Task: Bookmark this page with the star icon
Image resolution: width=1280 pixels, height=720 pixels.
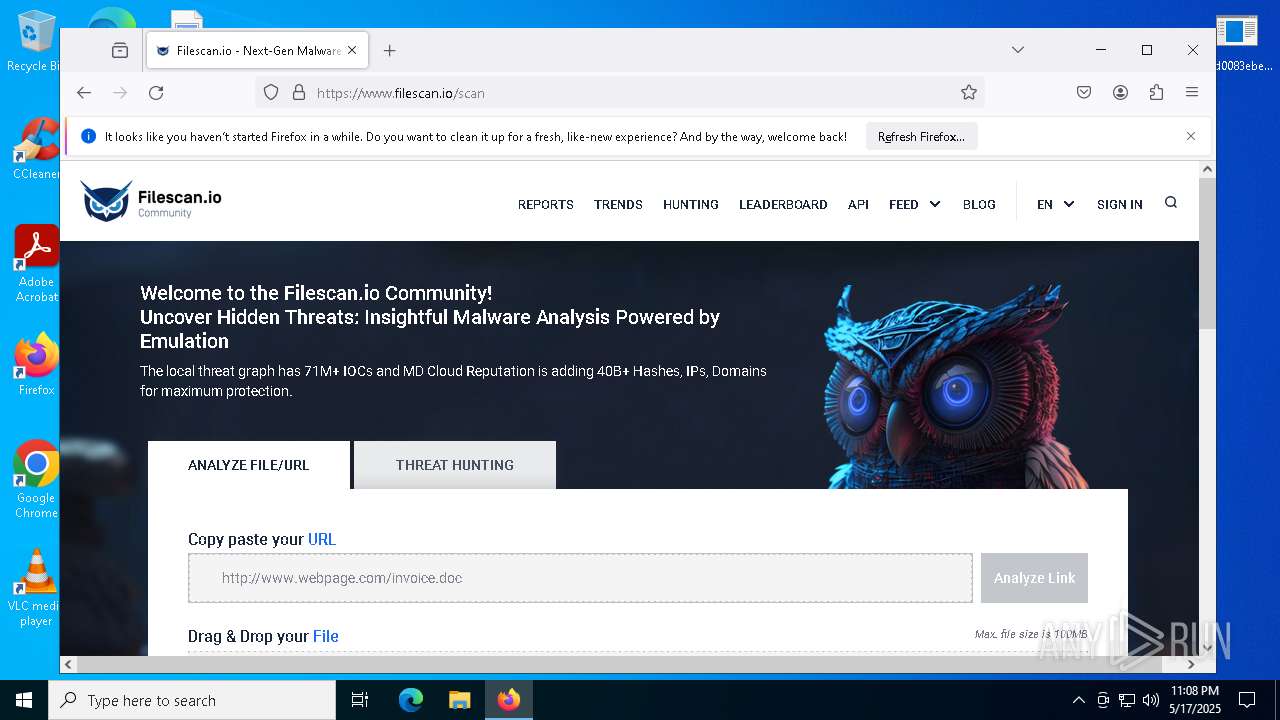Action: click(x=969, y=93)
